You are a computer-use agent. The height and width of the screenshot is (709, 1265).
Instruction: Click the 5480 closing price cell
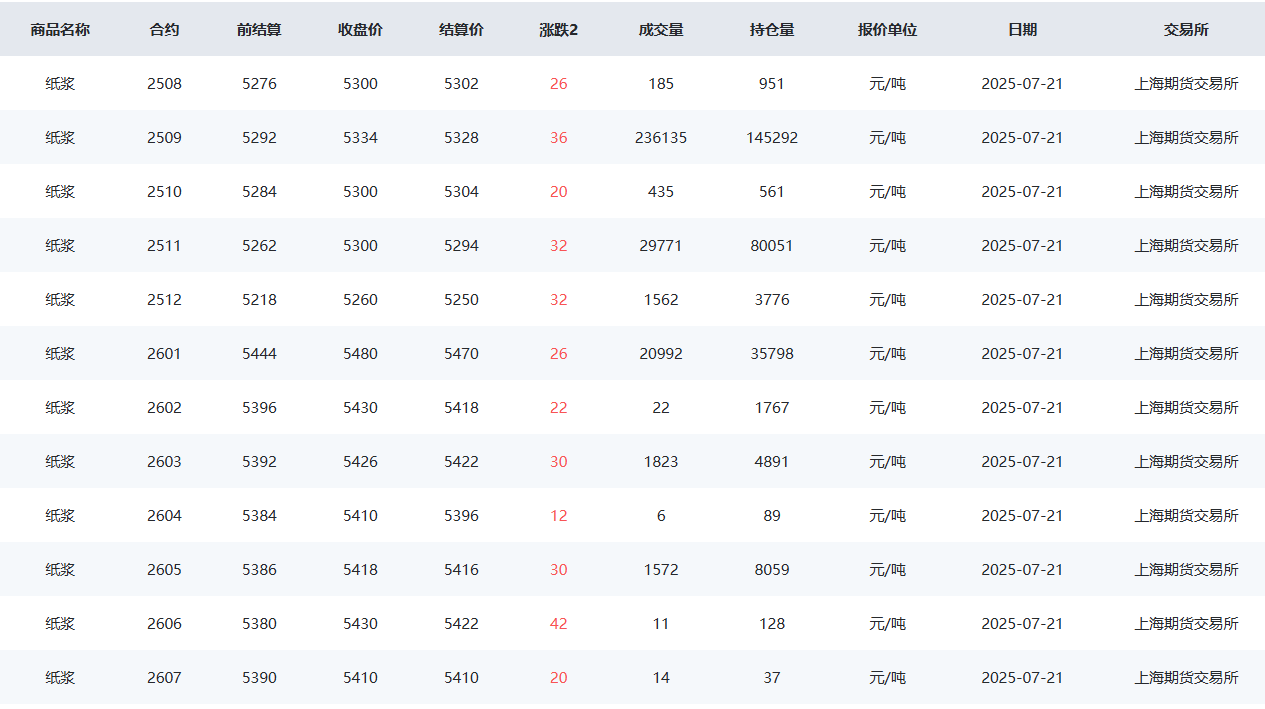pos(360,354)
